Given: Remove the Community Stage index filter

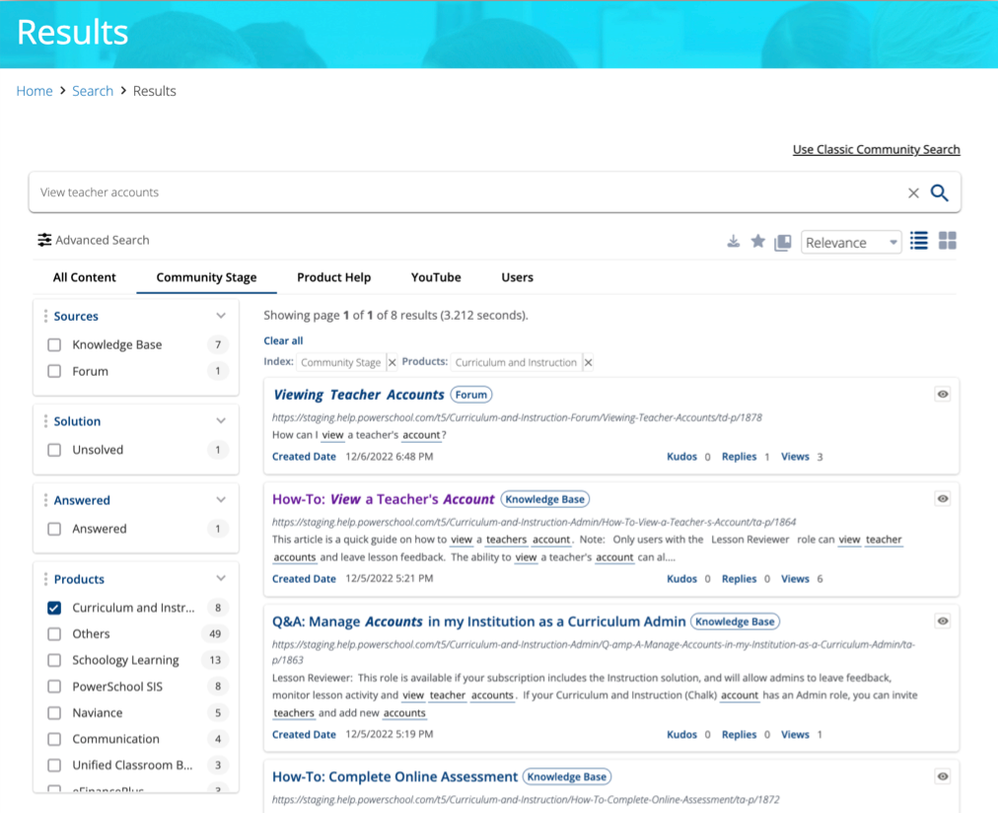Looking at the screenshot, I should tap(392, 363).
